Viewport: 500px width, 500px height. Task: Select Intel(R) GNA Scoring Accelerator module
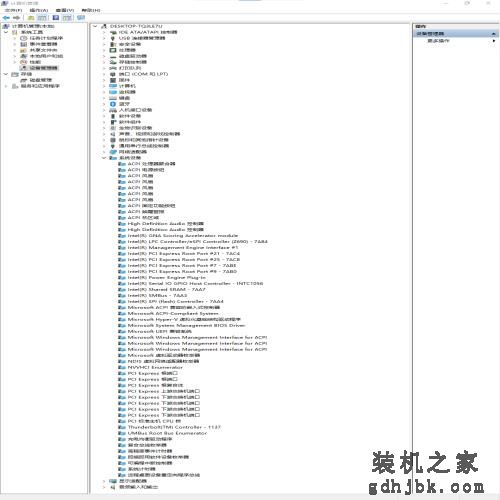click(x=183, y=236)
